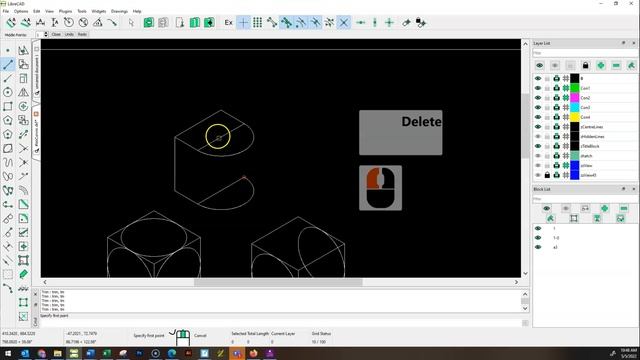Select angular dimension tool in top toolbar
The image size is (640, 360).
tap(98, 22)
